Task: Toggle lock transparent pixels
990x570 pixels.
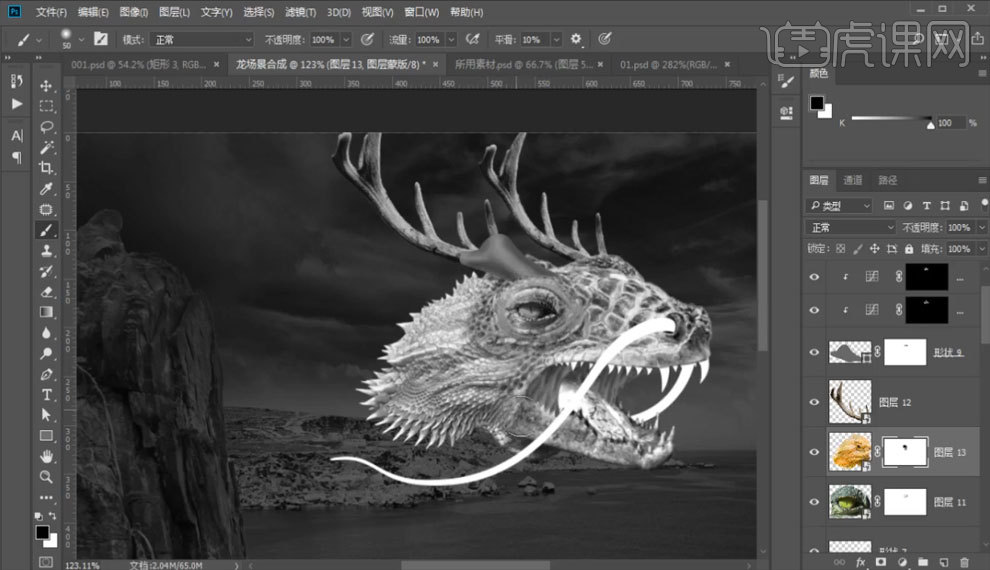Action: click(x=840, y=249)
